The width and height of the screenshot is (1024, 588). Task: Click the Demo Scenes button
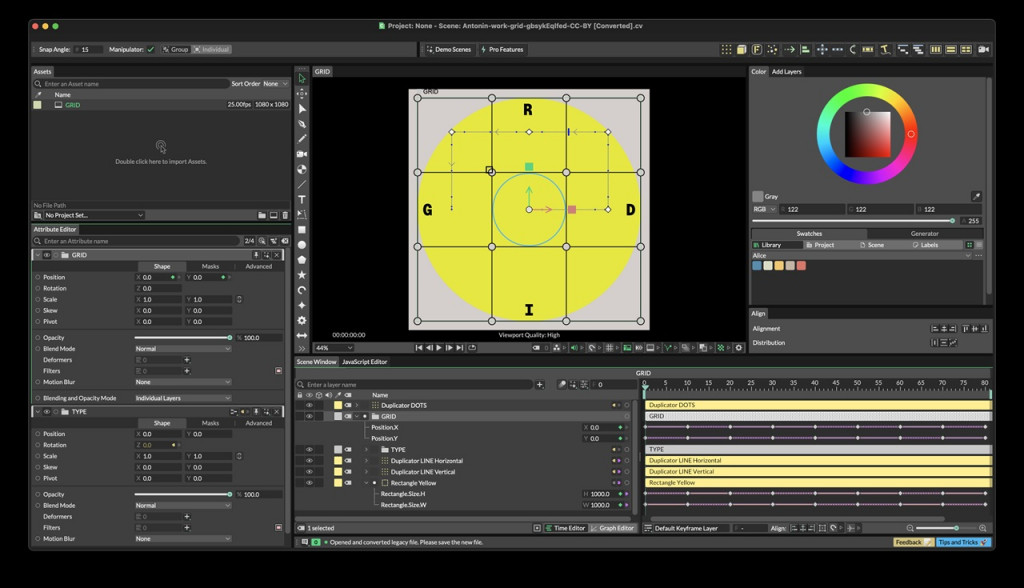coord(449,49)
